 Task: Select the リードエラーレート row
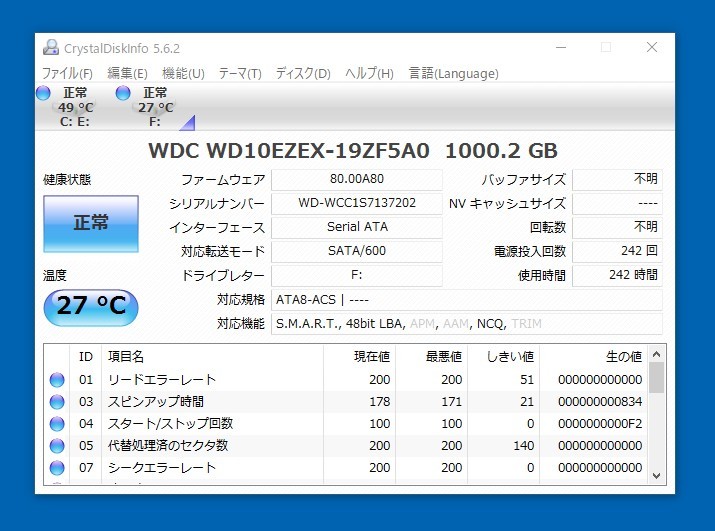click(x=346, y=380)
